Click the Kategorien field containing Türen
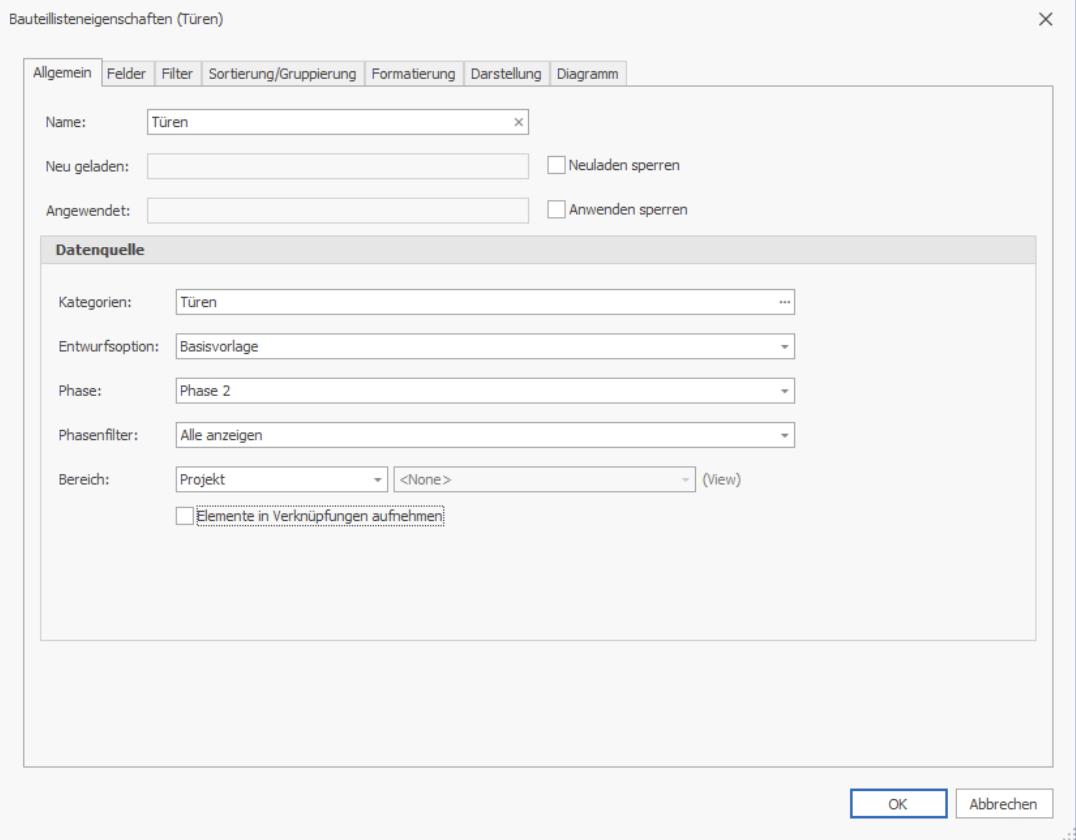Viewport: 1076px width, 840px height. (476, 302)
